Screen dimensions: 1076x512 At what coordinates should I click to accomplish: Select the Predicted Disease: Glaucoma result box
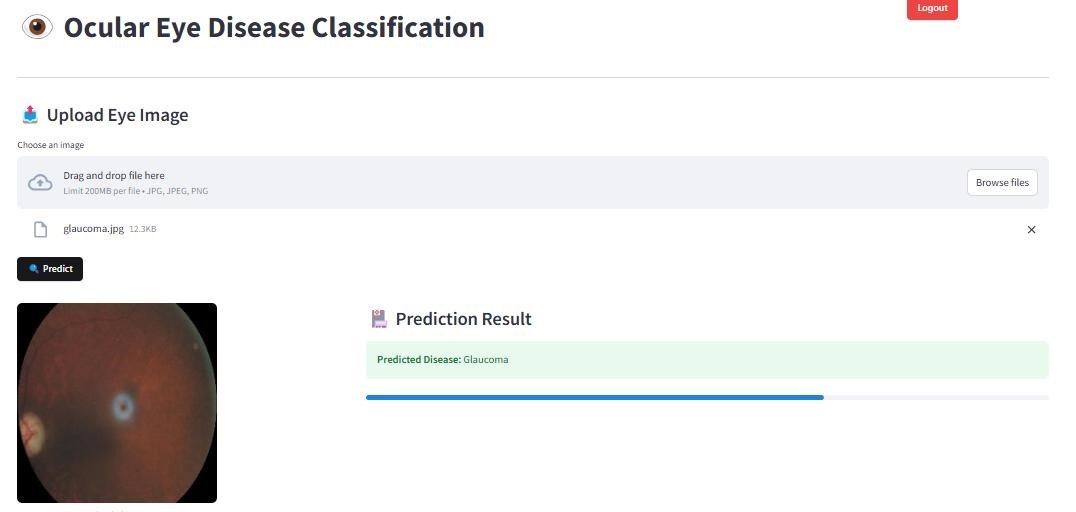point(706,360)
